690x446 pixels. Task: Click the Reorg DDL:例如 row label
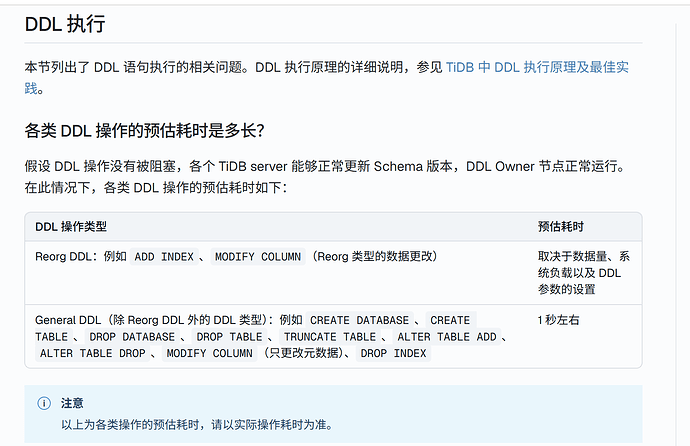point(81,256)
